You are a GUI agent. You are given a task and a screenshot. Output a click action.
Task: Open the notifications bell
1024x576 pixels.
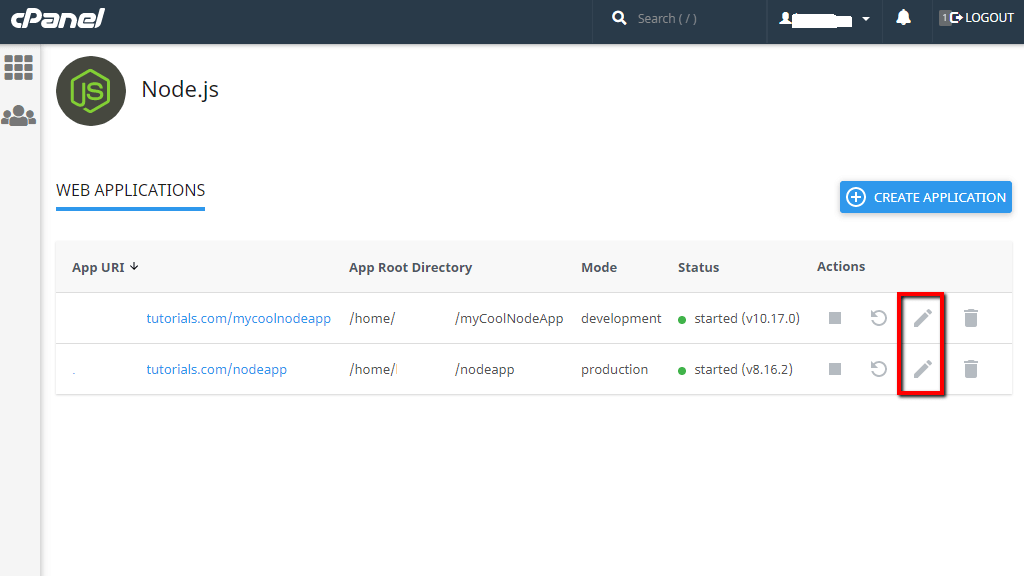click(x=905, y=18)
